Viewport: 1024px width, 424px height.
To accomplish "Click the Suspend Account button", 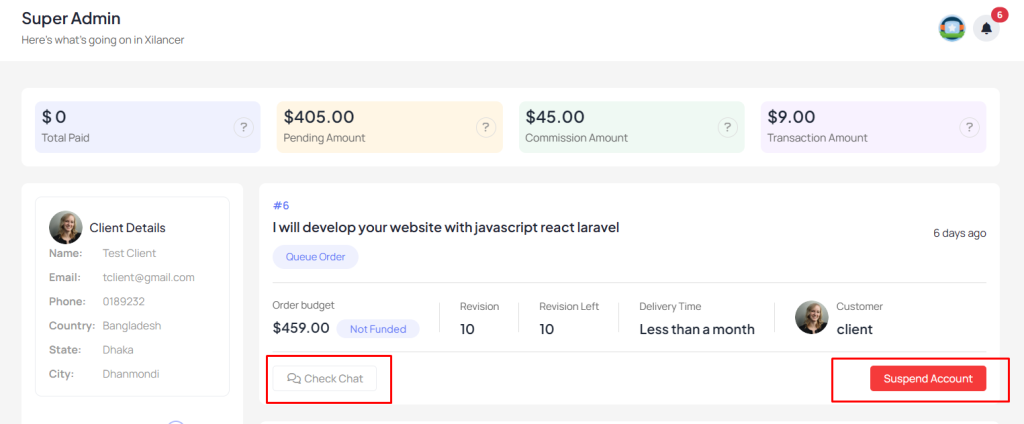I will point(928,378).
